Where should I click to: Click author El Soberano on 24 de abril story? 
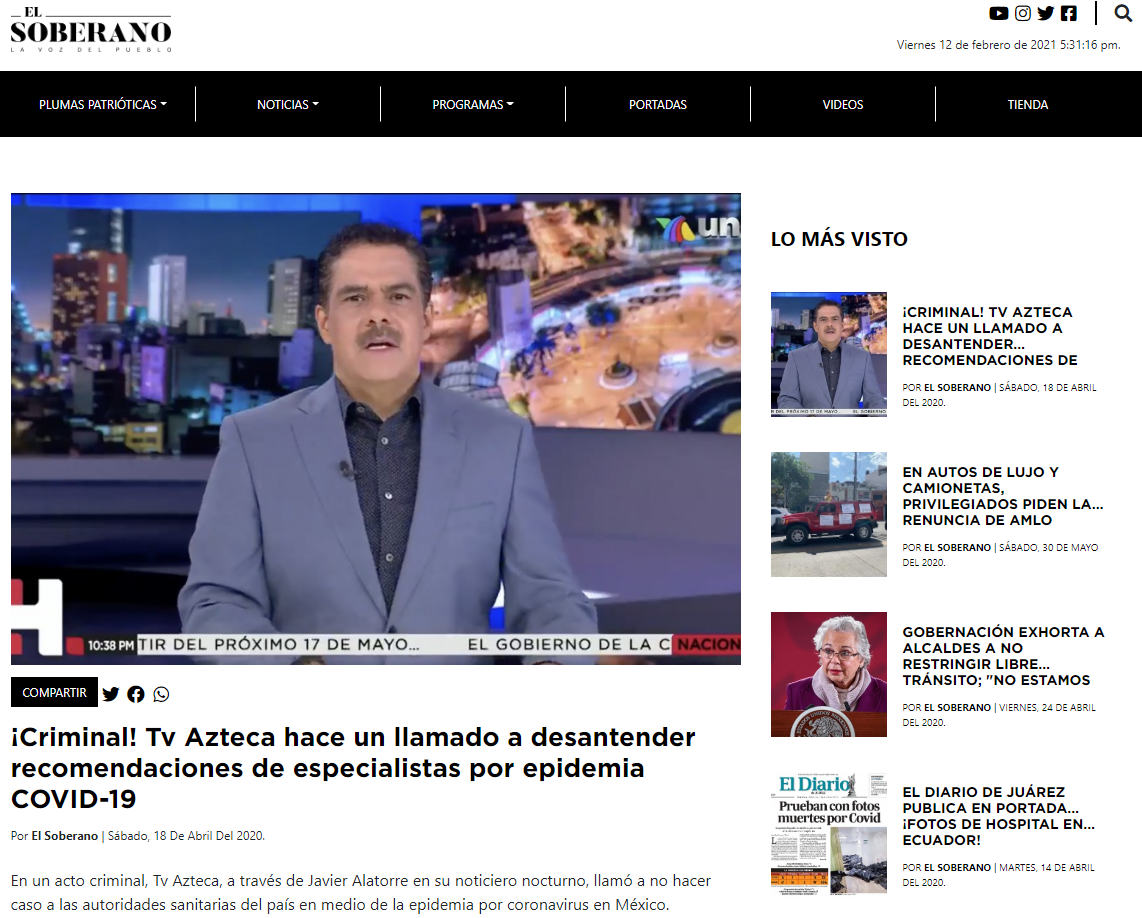click(957, 707)
